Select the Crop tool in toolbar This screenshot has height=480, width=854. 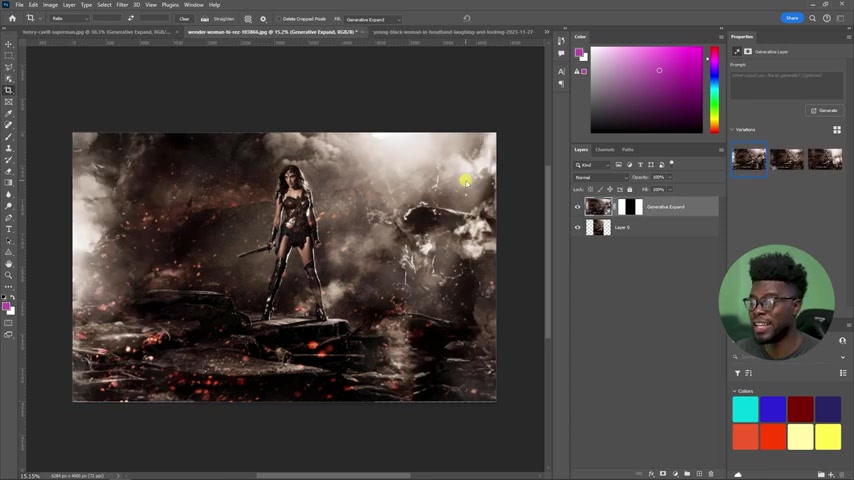(8, 90)
